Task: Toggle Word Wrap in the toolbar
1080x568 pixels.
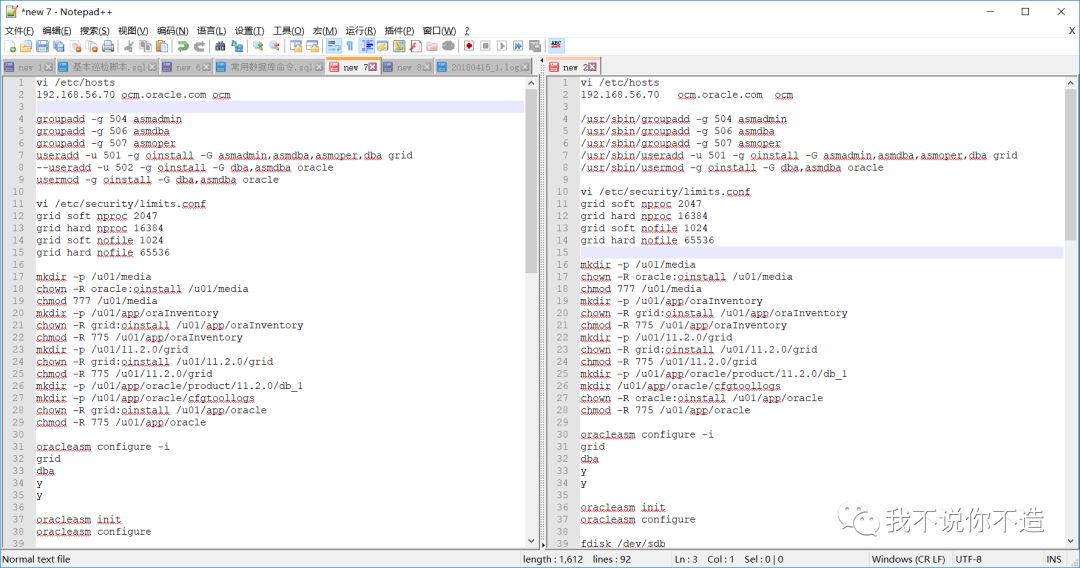Action: (333, 46)
